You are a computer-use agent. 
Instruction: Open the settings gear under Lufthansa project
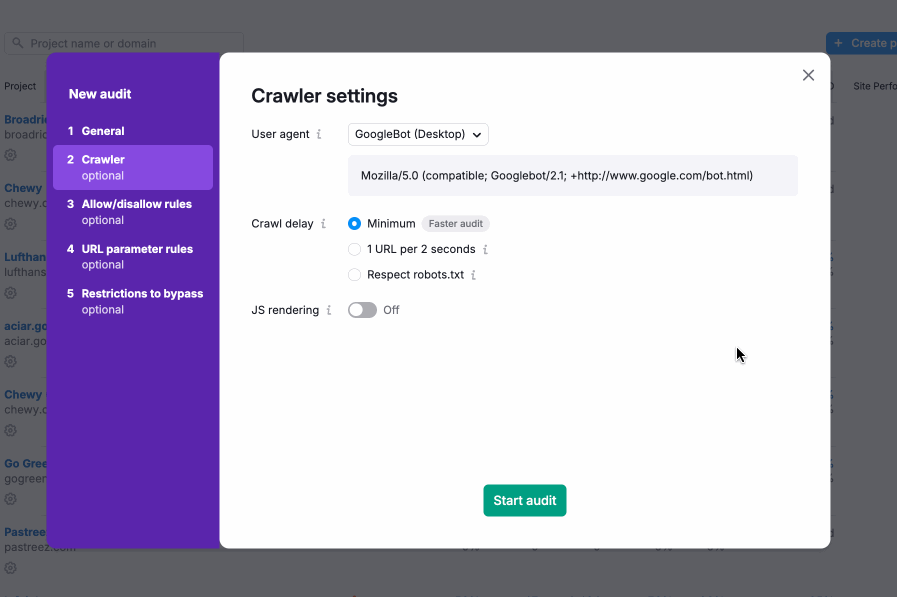point(10,293)
